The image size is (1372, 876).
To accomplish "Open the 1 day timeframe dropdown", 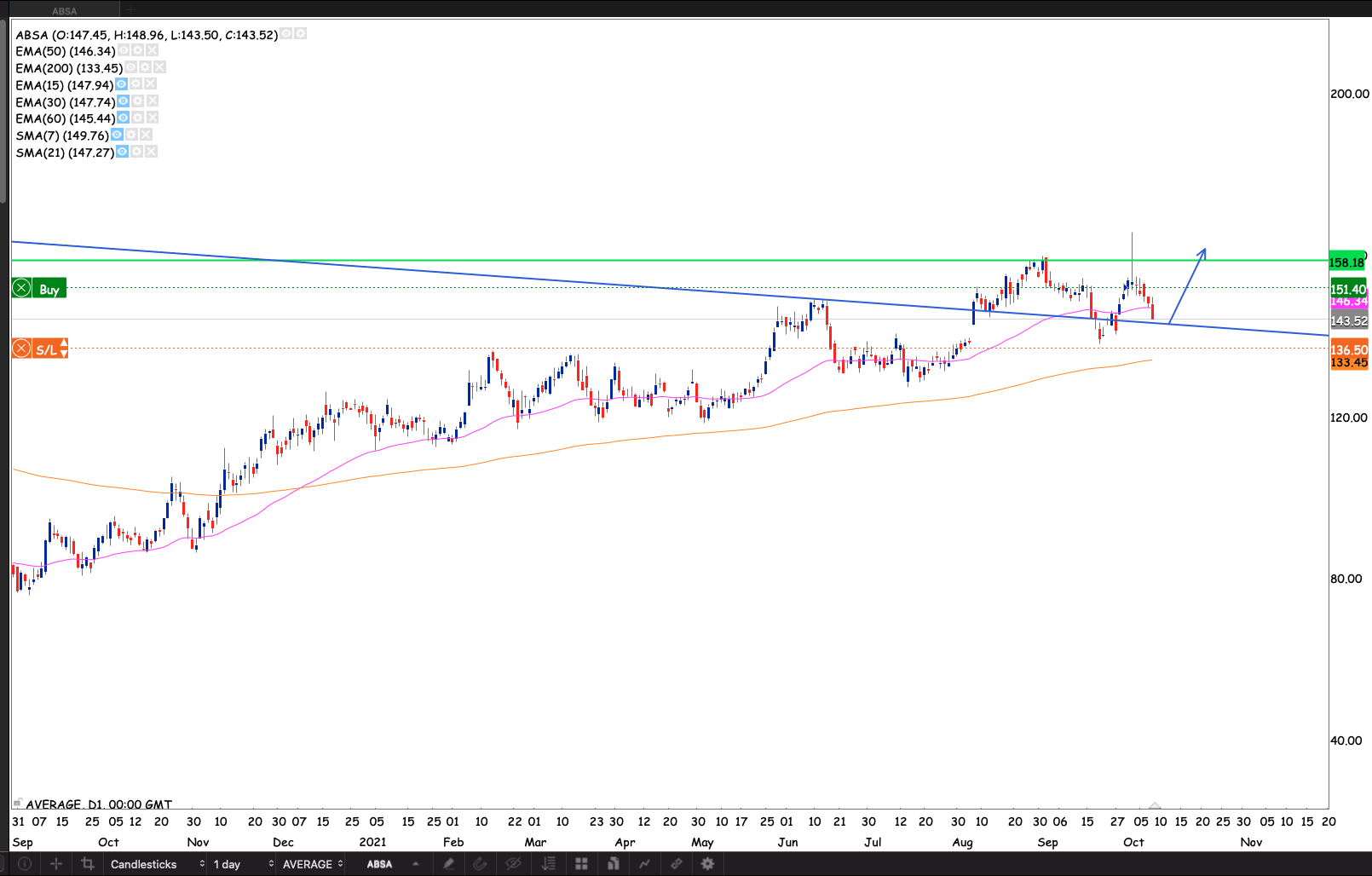I will tap(243, 864).
